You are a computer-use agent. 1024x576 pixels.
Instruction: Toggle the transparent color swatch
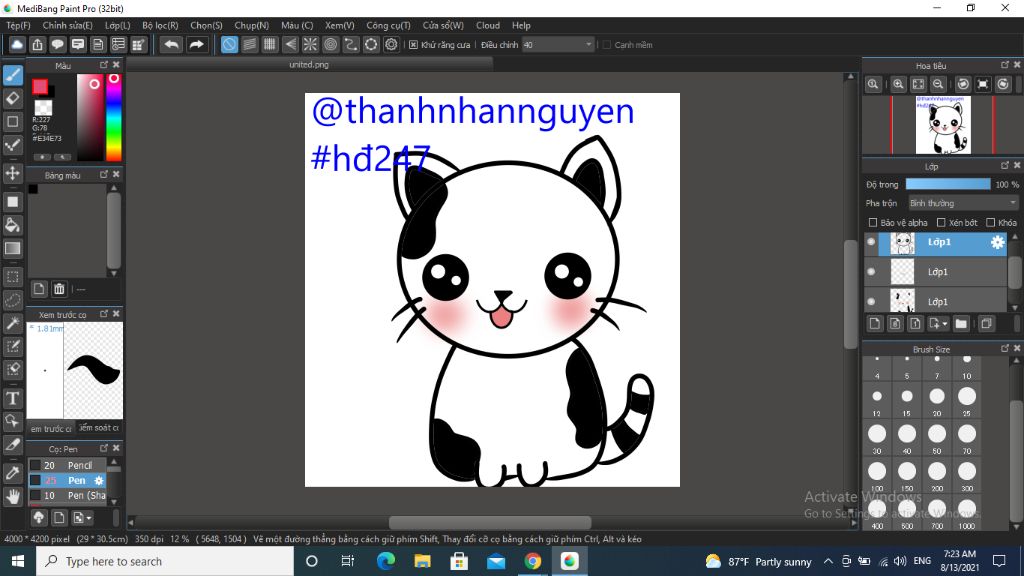pos(43,107)
